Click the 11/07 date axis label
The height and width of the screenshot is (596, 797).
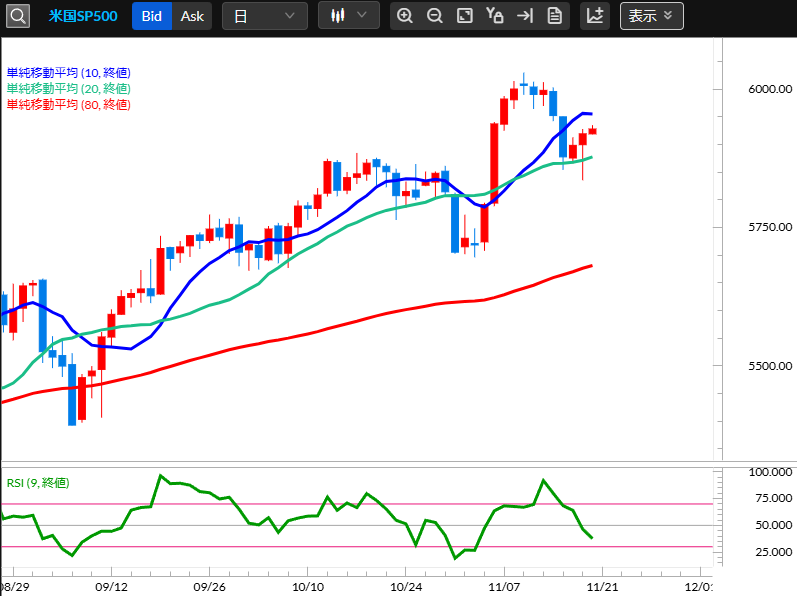tap(504, 587)
